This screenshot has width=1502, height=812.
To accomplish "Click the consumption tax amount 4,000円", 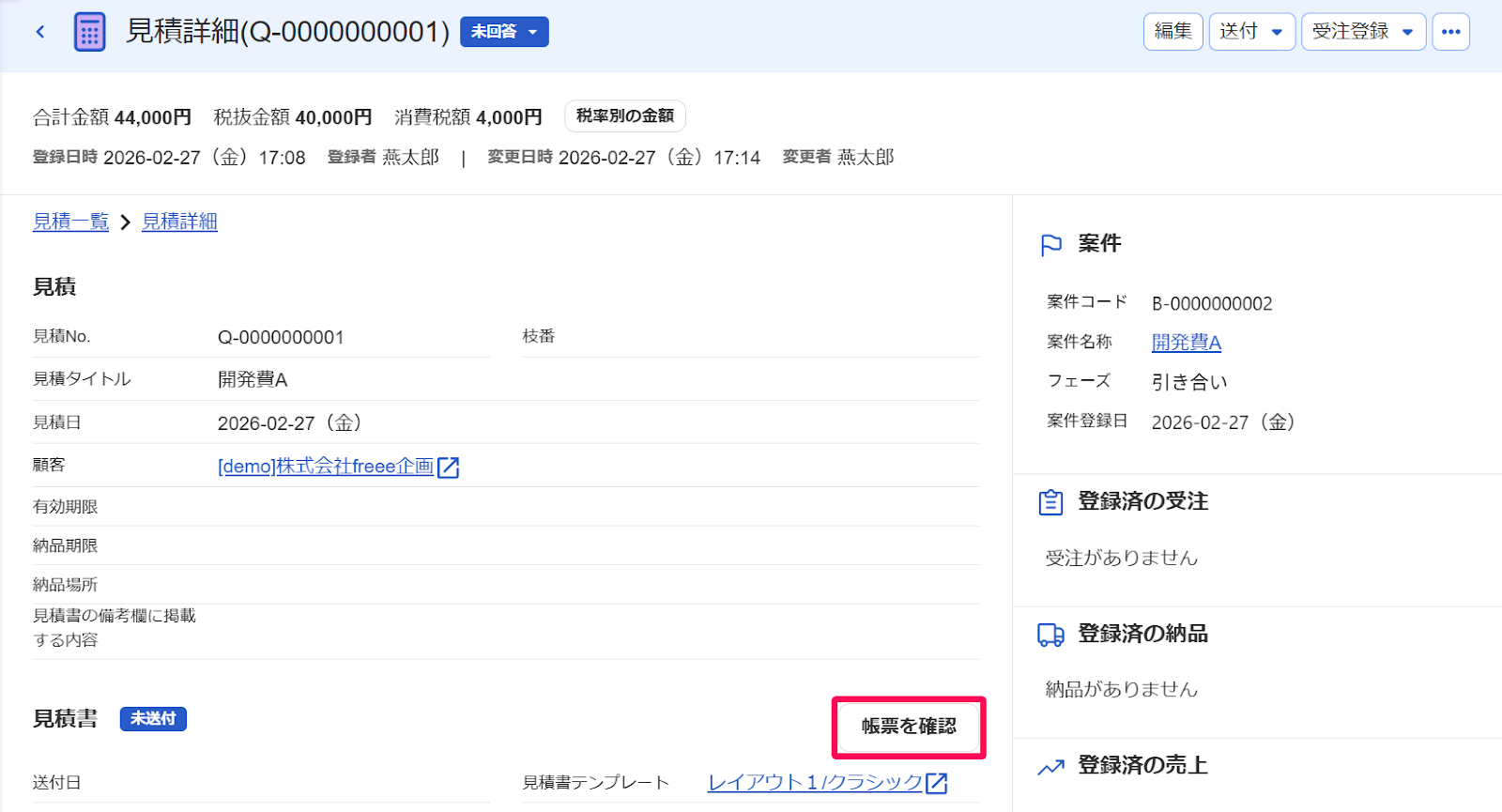I will [509, 117].
